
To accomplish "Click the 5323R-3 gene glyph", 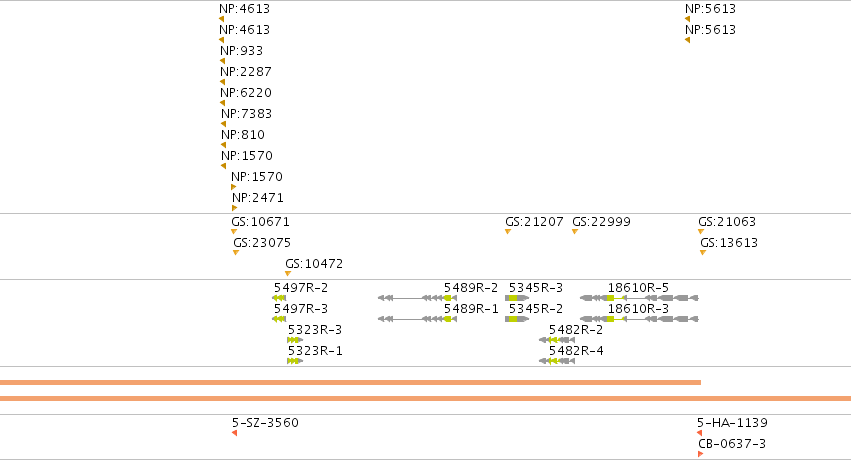I will pyautogui.click(x=295, y=340).
